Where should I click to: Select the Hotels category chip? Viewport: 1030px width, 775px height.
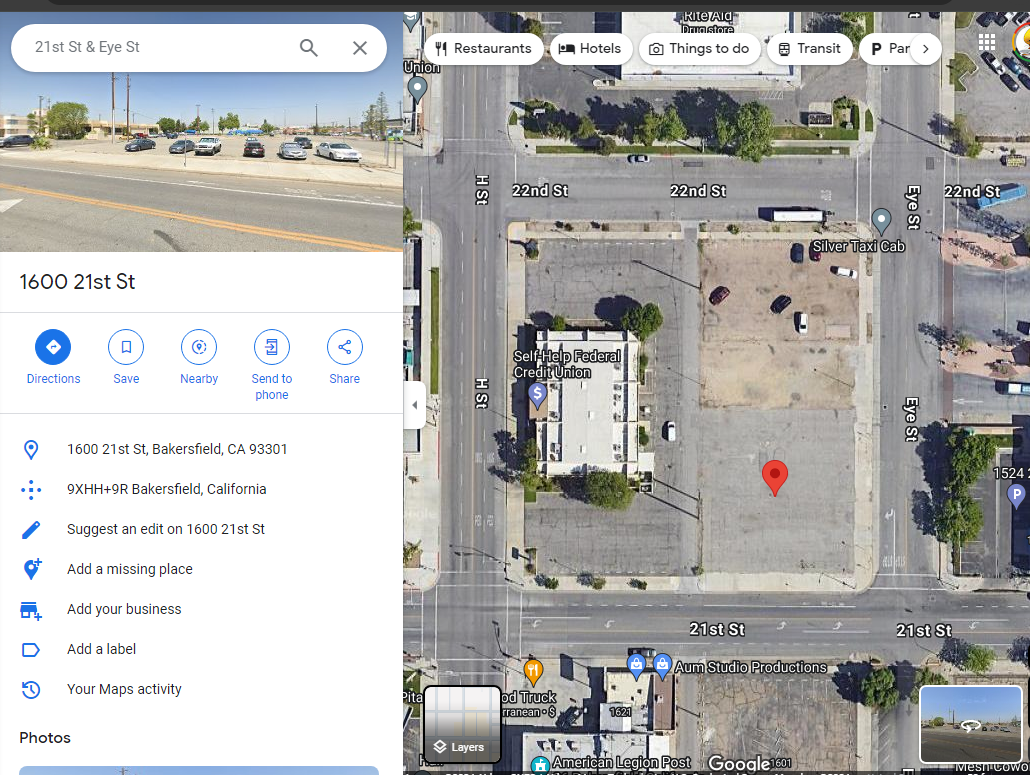click(590, 49)
